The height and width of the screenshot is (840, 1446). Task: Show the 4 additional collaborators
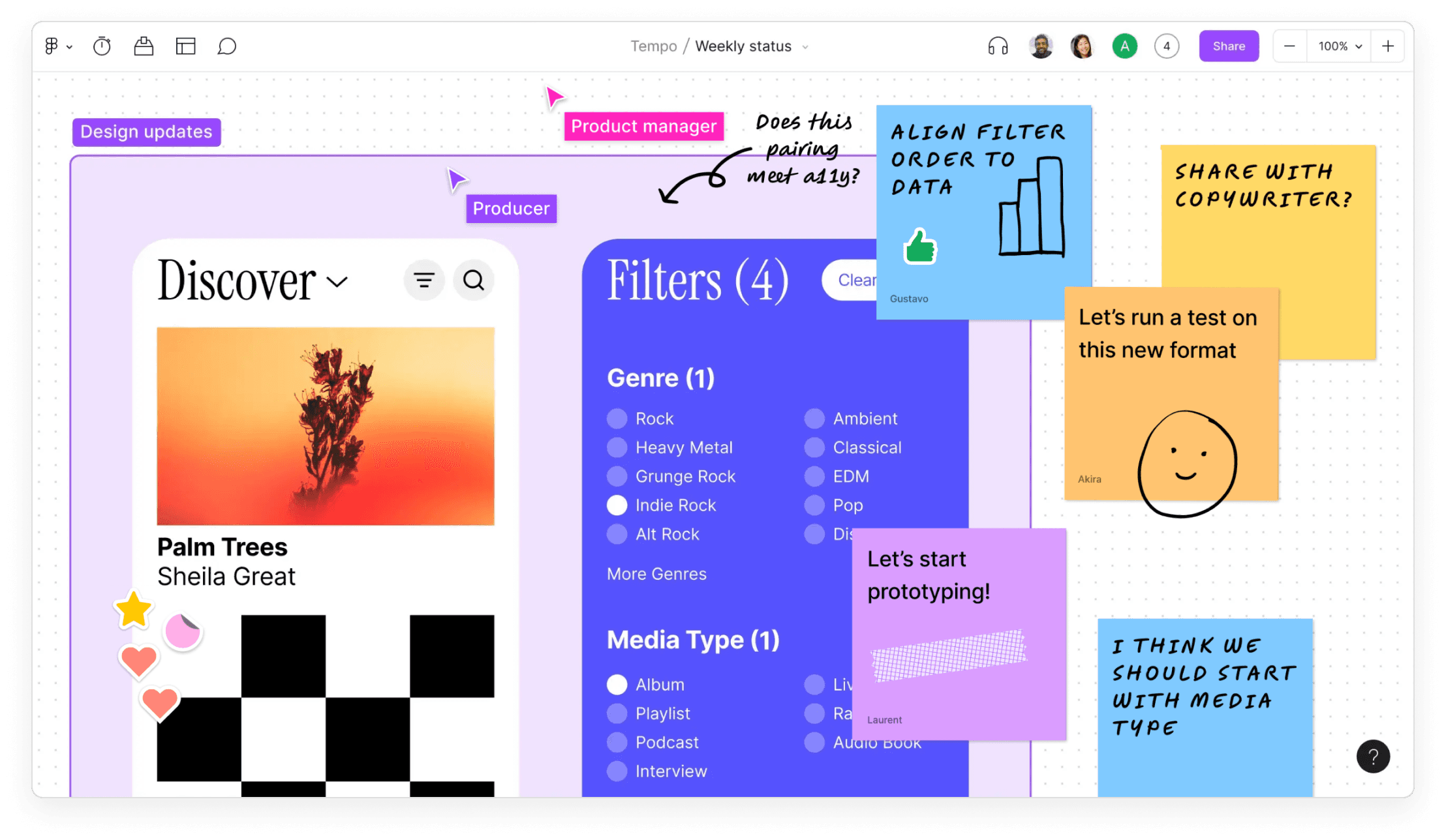point(1166,46)
